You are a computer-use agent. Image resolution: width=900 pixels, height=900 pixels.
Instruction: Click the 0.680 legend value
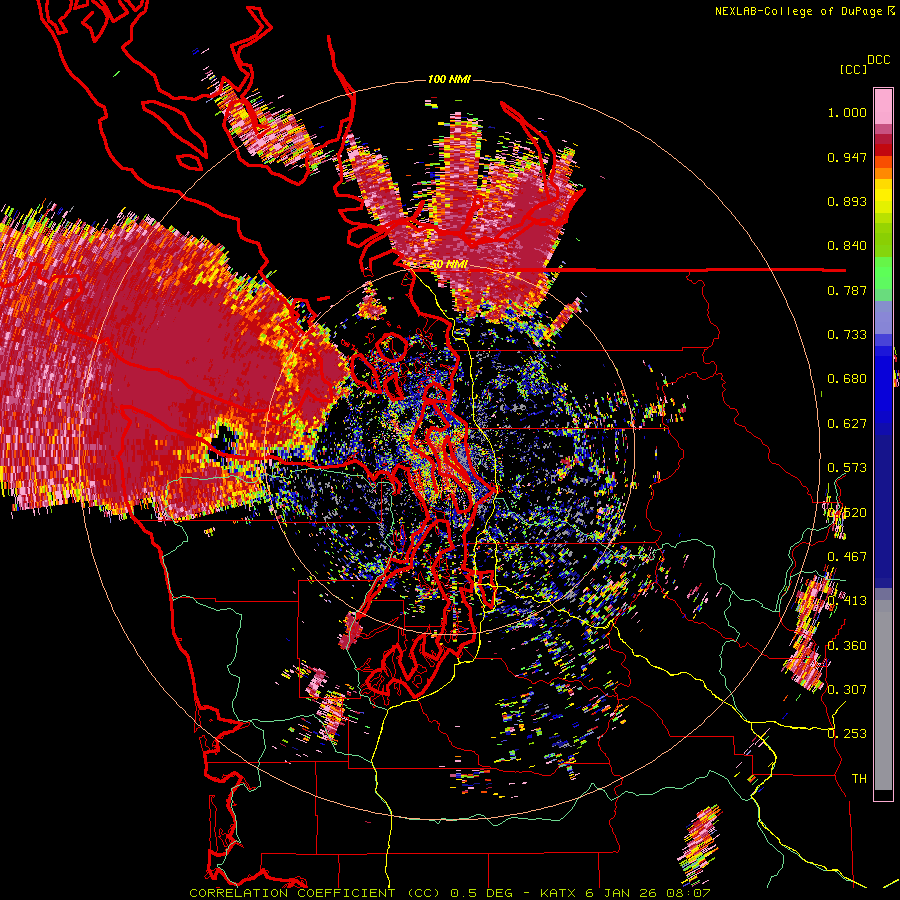(847, 379)
